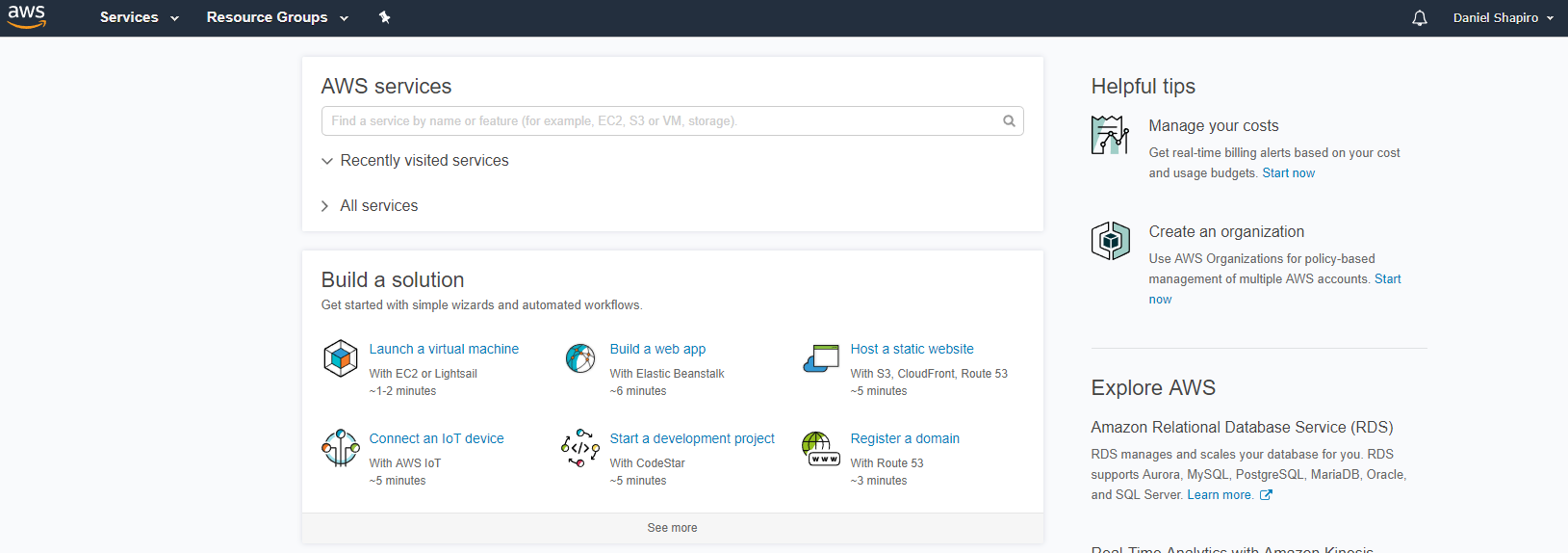Click the Launch a virtual machine link

pyautogui.click(x=444, y=349)
